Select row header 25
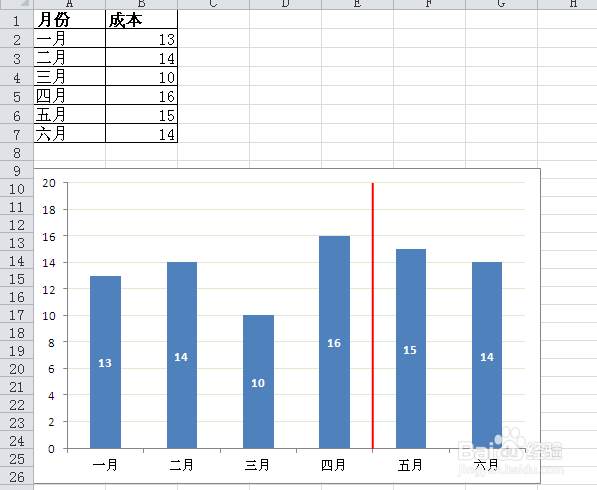This screenshot has height=490, width=597. [x=17, y=459]
